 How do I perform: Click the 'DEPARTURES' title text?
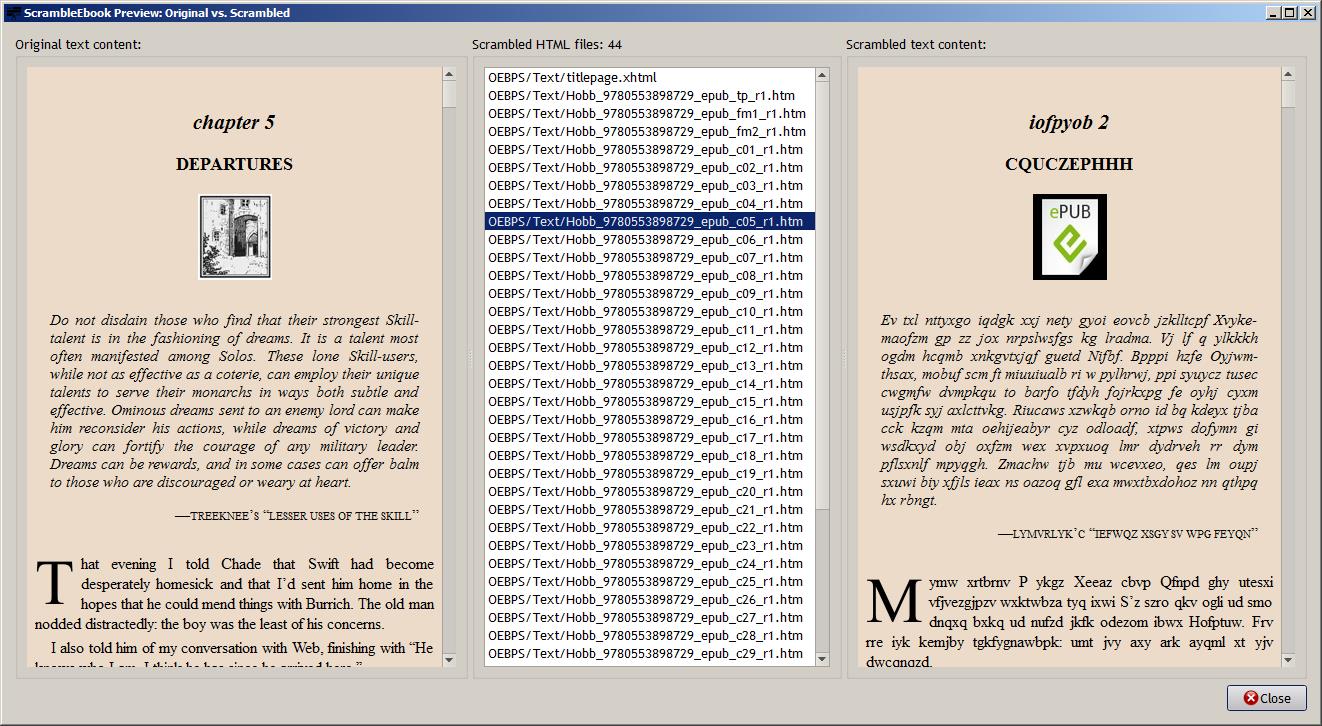(x=234, y=164)
